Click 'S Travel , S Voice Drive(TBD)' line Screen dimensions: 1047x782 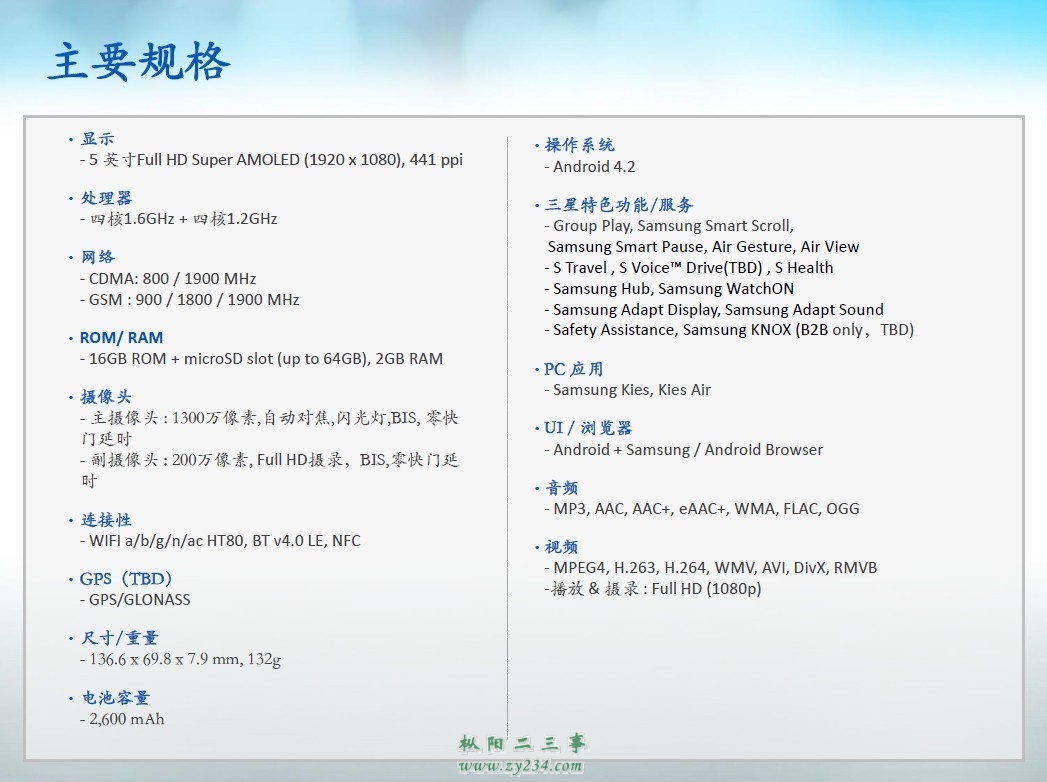tap(688, 268)
